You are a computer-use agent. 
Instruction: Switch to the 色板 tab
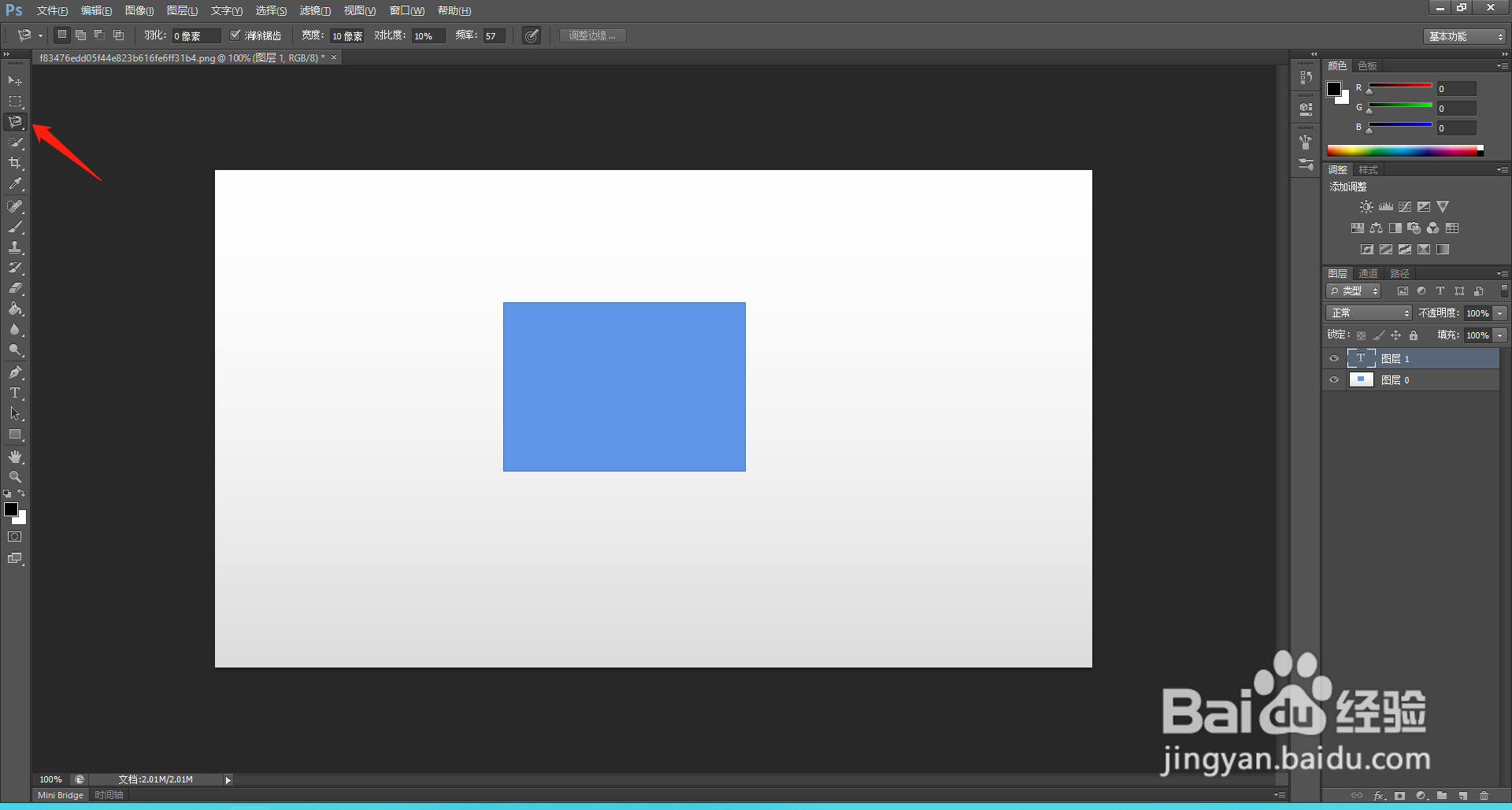point(1368,65)
